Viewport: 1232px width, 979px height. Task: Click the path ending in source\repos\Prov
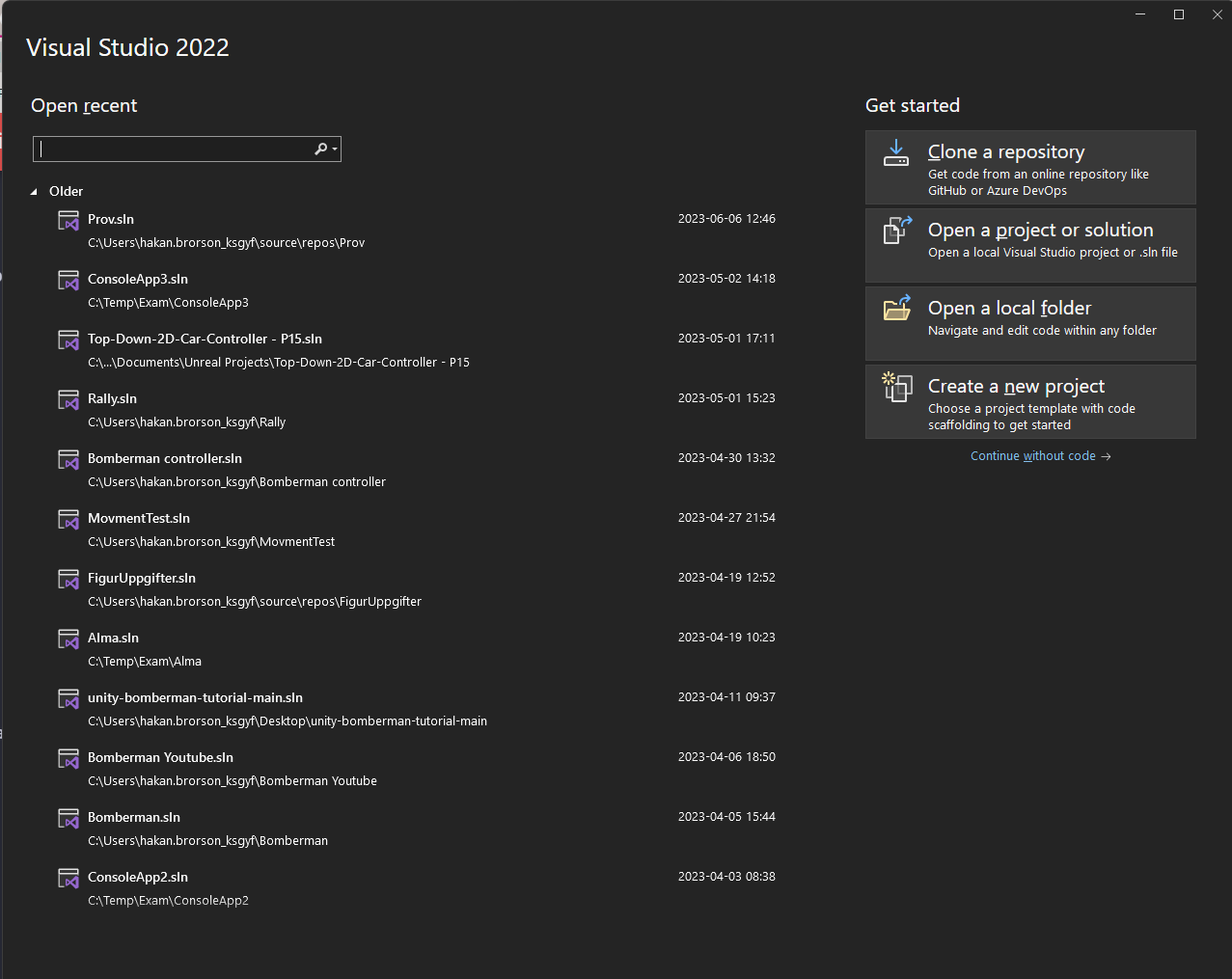coord(227,243)
